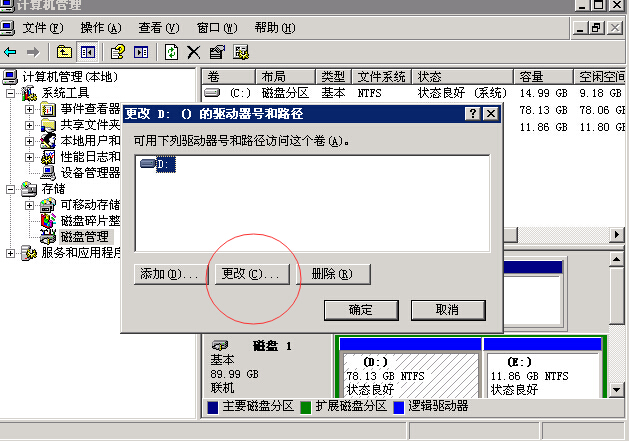Image resolution: width=629 pixels, height=441 pixels.
Task: Click the 更改(C)... button
Action: [250, 274]
